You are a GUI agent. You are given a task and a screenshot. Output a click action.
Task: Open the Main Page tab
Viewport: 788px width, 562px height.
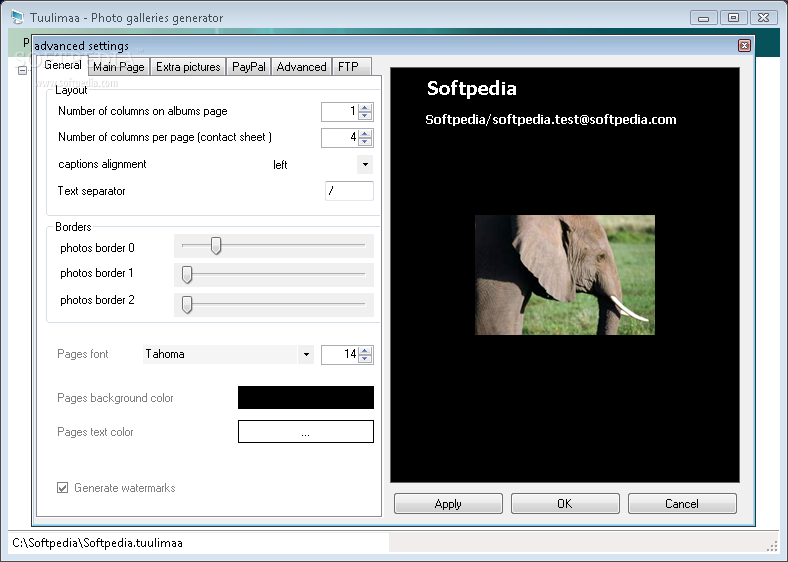(x=119, y=67)
